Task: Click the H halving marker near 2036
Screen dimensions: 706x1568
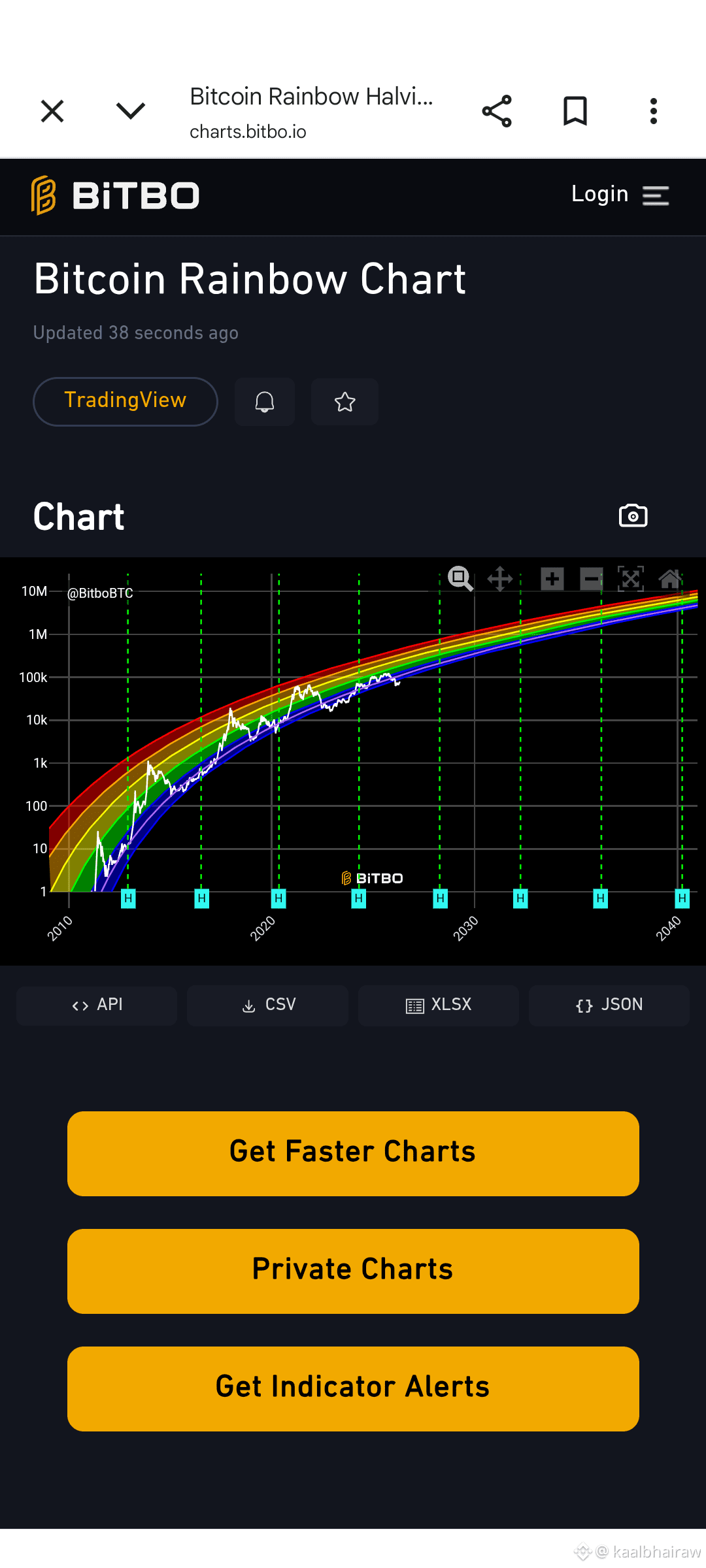Action: pyautogui.click(x=601, y=899)
